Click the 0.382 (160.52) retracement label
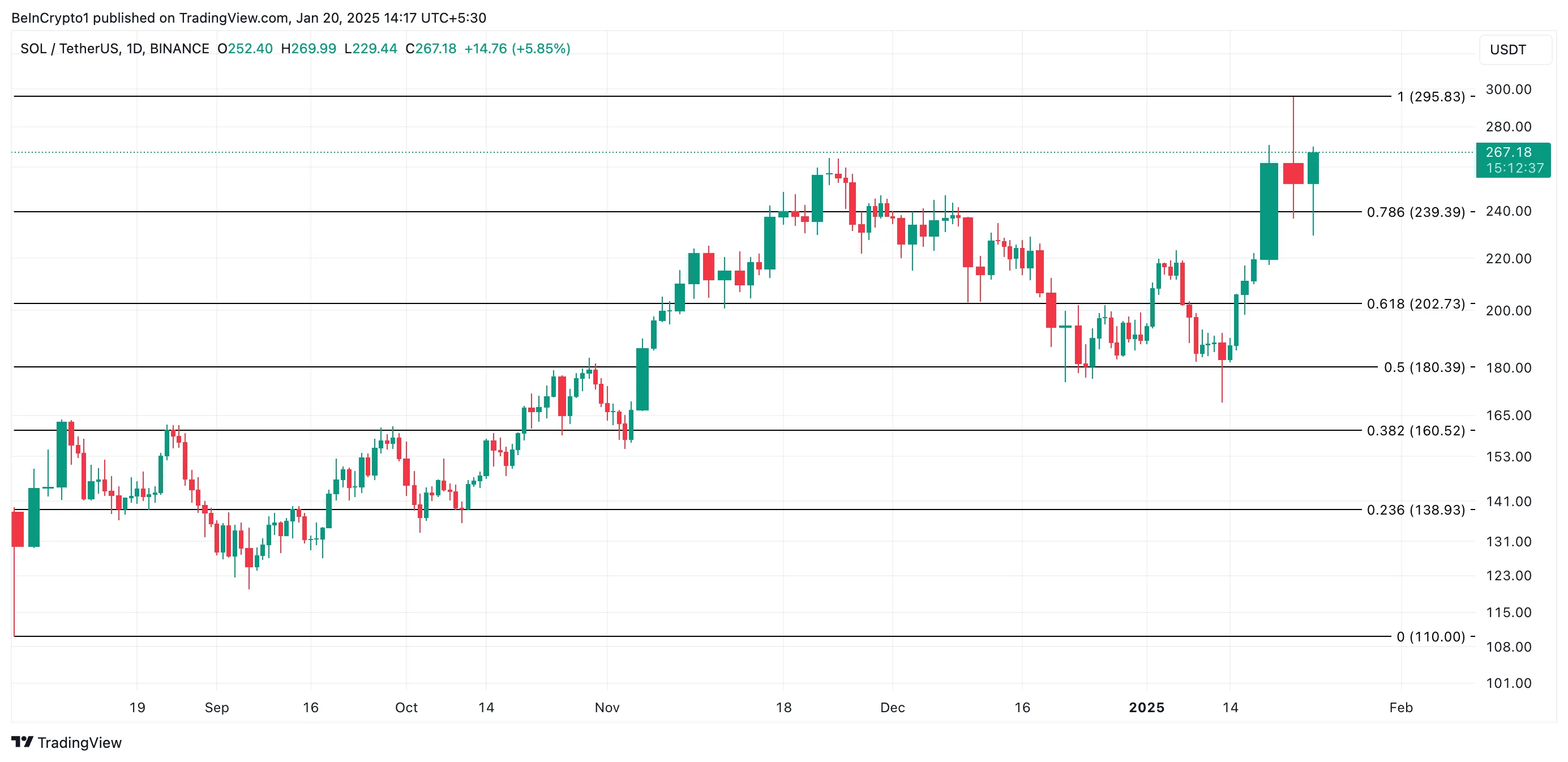1568x762 pixels. pyautogui.click(x=1416, y=431)
